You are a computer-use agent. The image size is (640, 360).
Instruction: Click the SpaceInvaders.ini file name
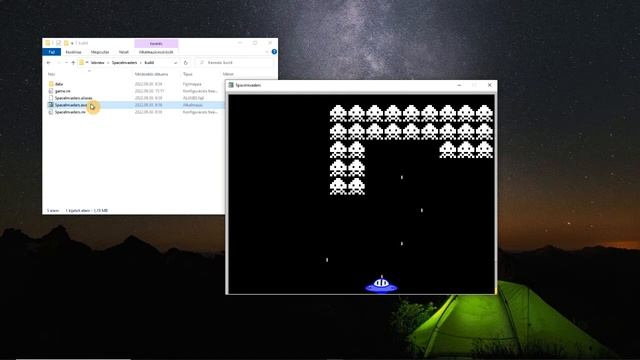tap(70, 112)
